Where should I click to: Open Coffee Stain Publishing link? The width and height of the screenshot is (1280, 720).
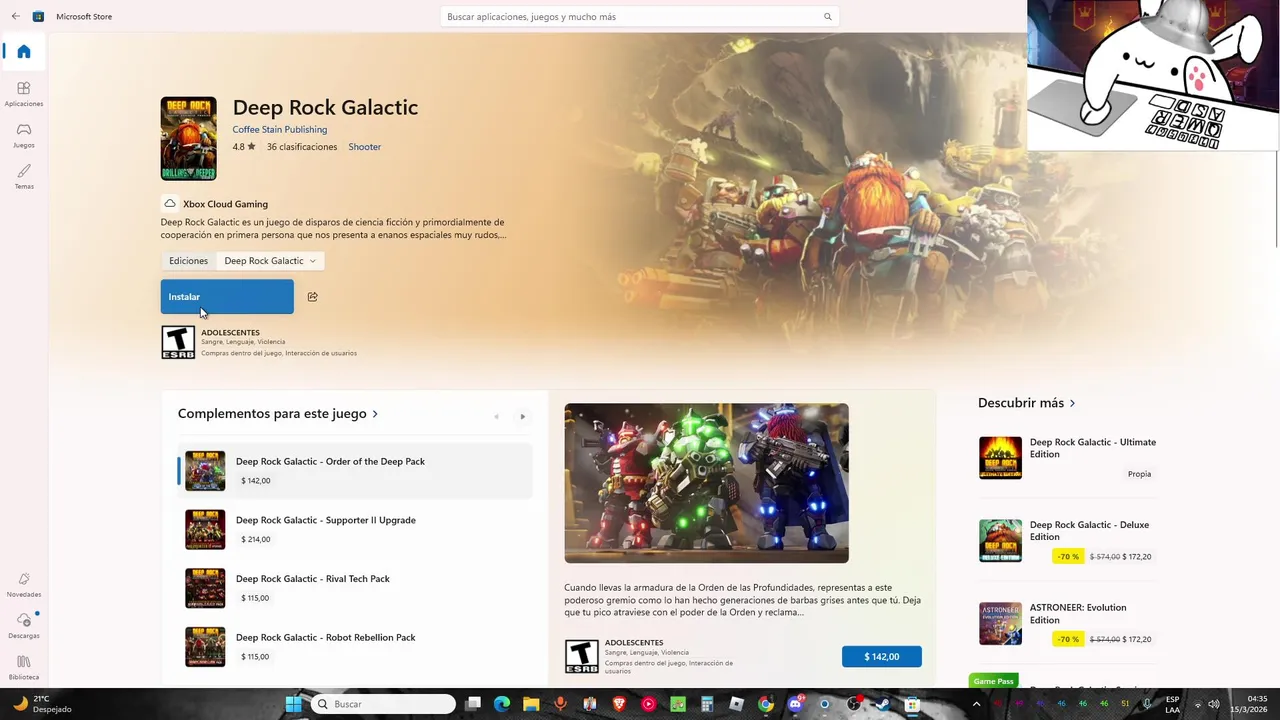point(280,129)
